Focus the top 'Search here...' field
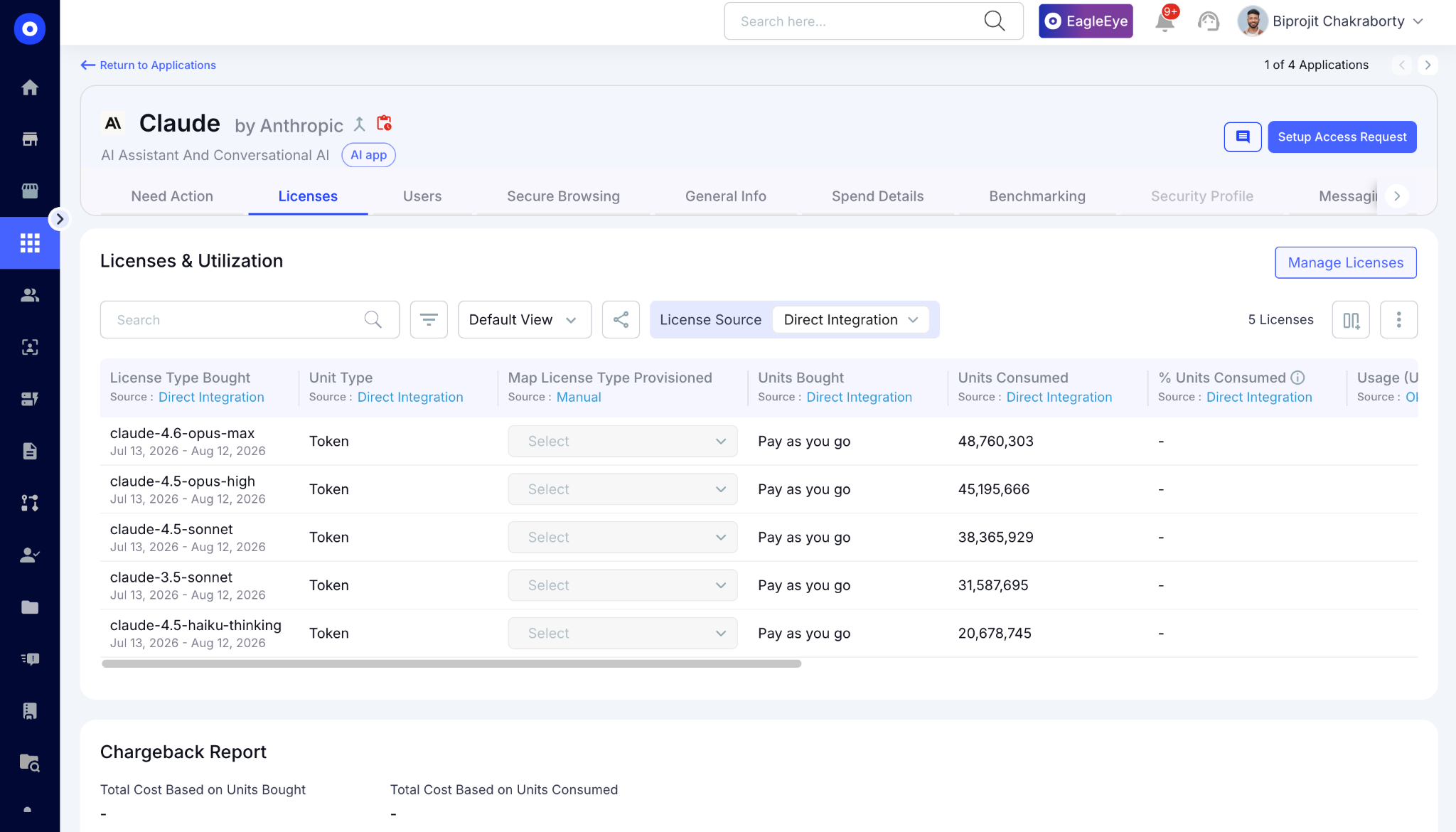Image resolution: width=1456 pixels, height=832 pixels. pyautogui.click(x=874, y=21)
